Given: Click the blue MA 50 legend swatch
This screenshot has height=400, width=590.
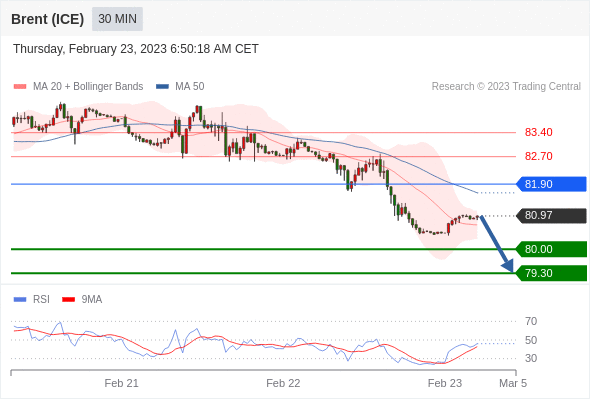Looking at the screenshot, I should 162,87.
